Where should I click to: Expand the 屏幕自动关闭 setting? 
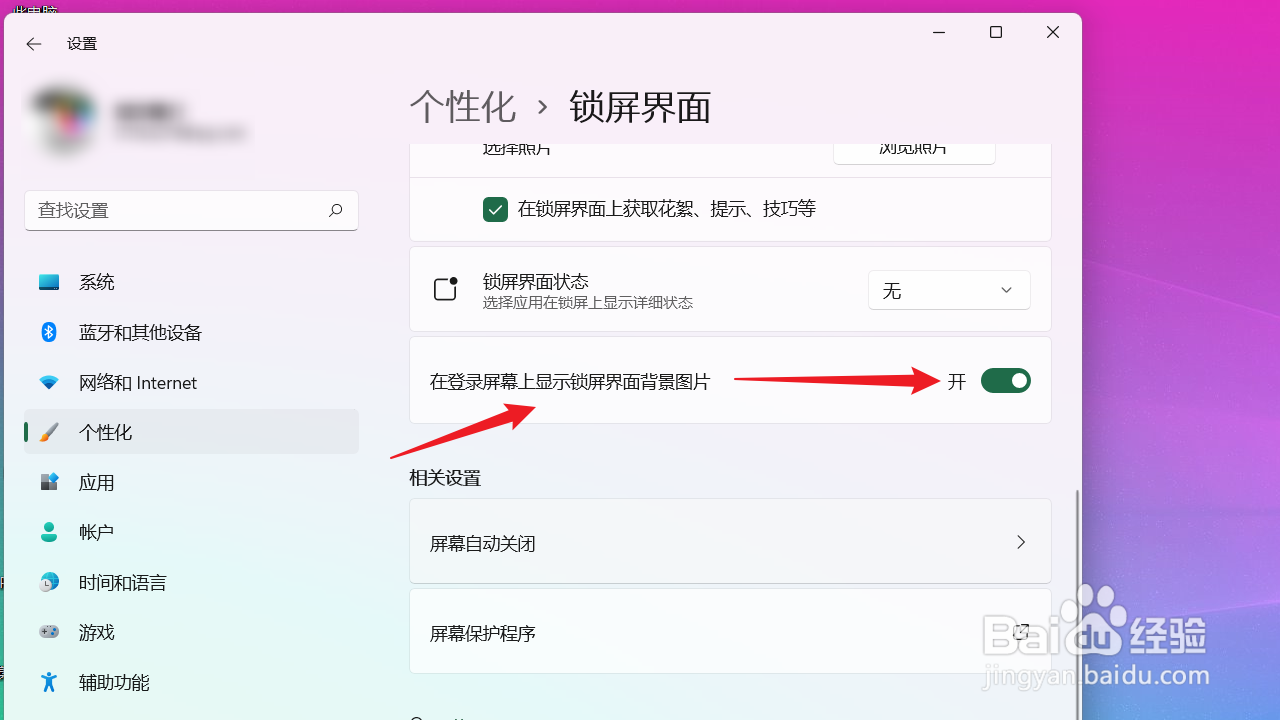click(1020, 542)
